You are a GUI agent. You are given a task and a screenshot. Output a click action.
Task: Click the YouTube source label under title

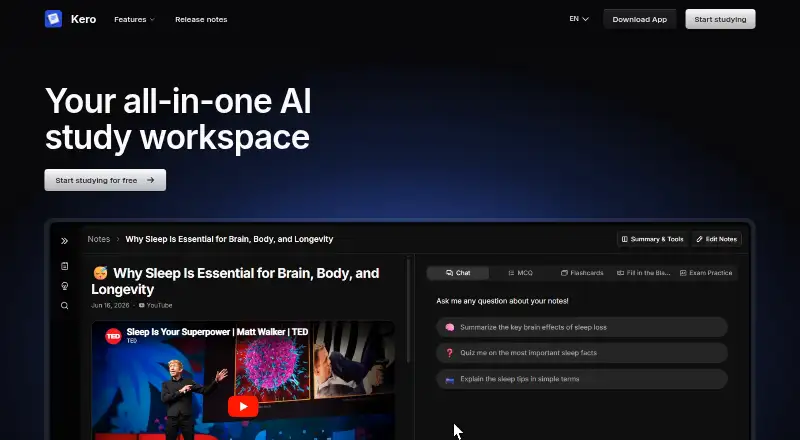coord(156,305)
